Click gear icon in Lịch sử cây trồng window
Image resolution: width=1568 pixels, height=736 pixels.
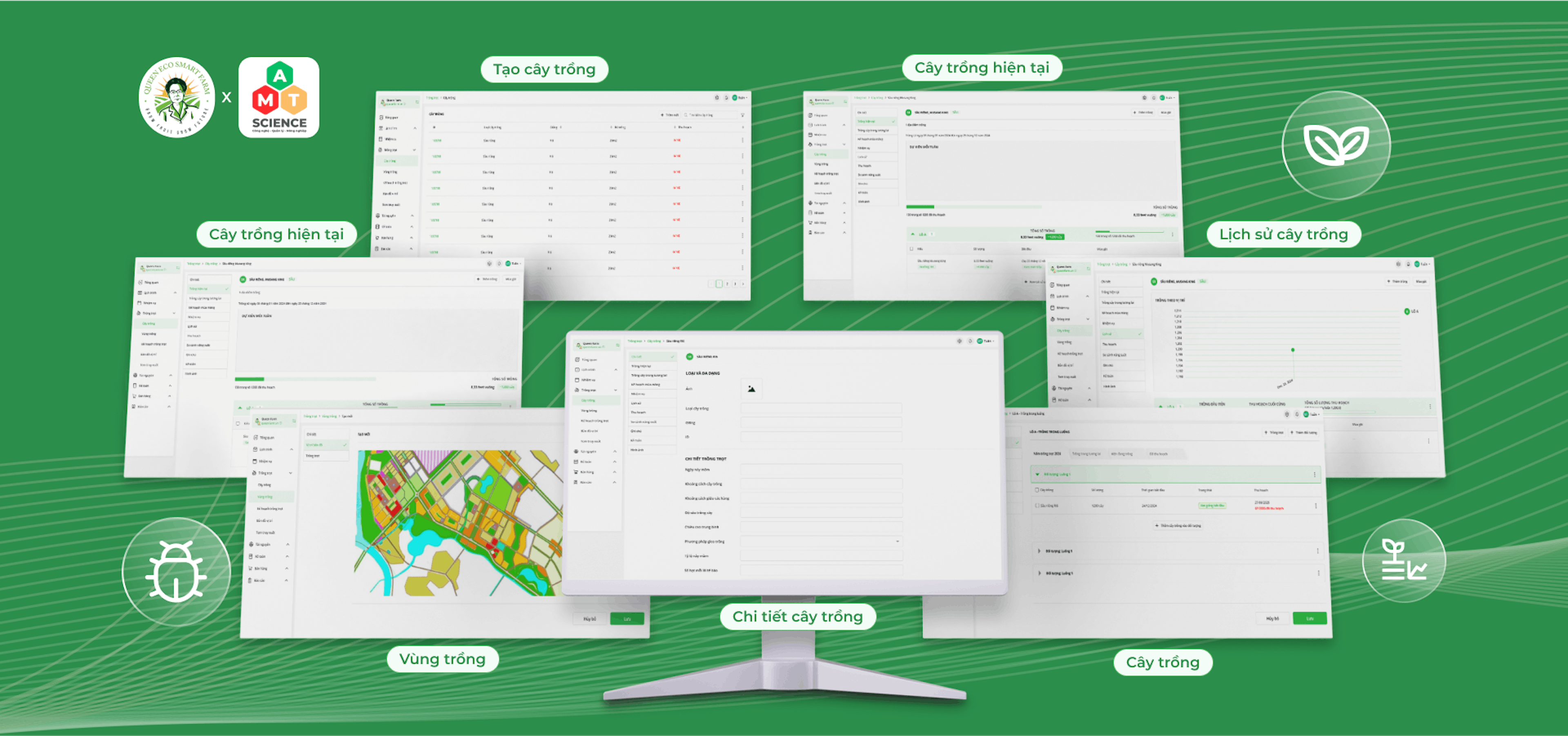coord(1398,264)
